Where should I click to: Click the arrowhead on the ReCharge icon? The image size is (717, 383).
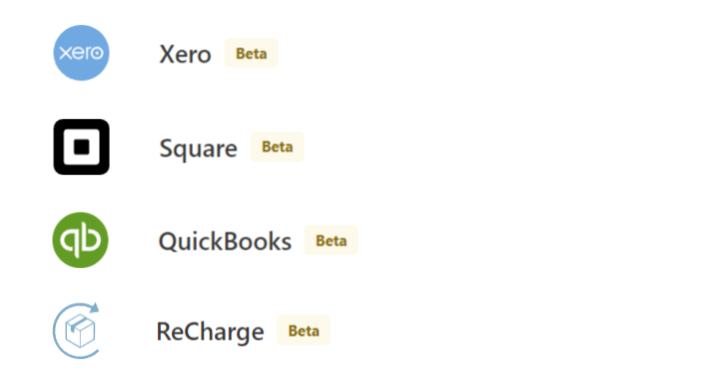point(93,307)
